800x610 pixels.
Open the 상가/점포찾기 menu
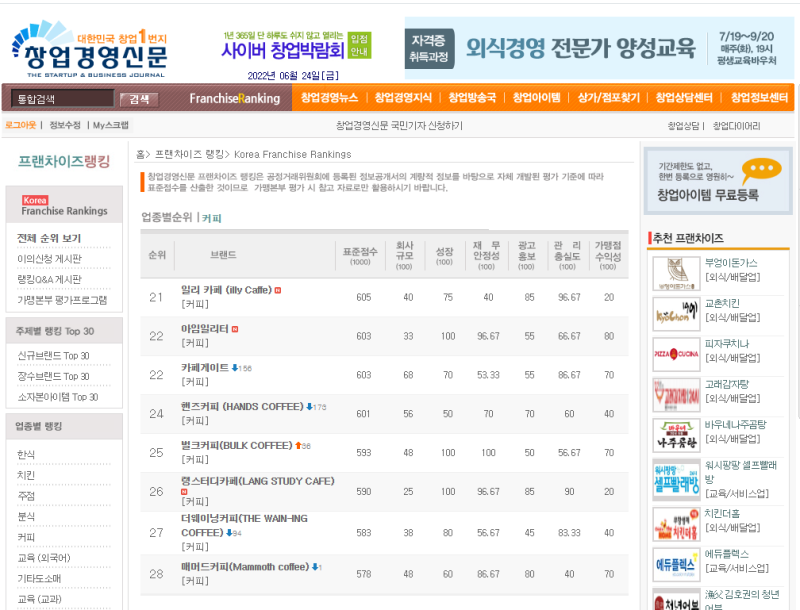(608, 97)
